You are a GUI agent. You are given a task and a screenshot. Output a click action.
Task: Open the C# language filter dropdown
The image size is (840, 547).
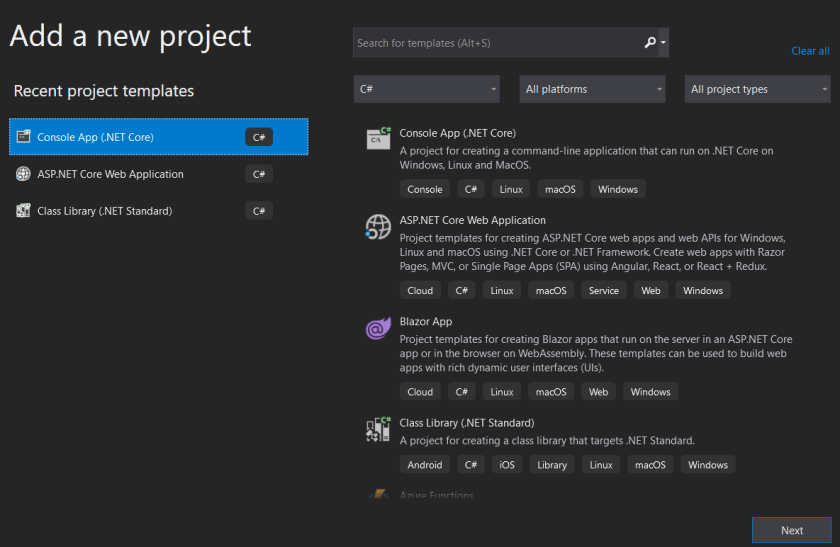(x=426, y=89)
